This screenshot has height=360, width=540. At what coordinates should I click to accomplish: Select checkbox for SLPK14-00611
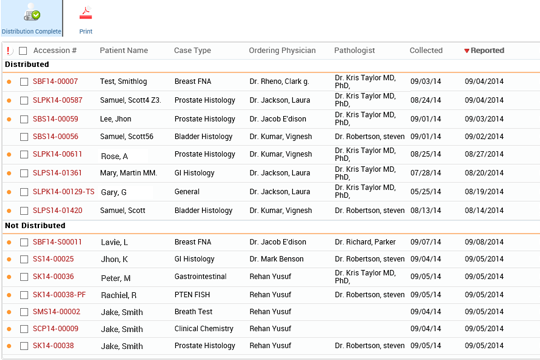24,155
